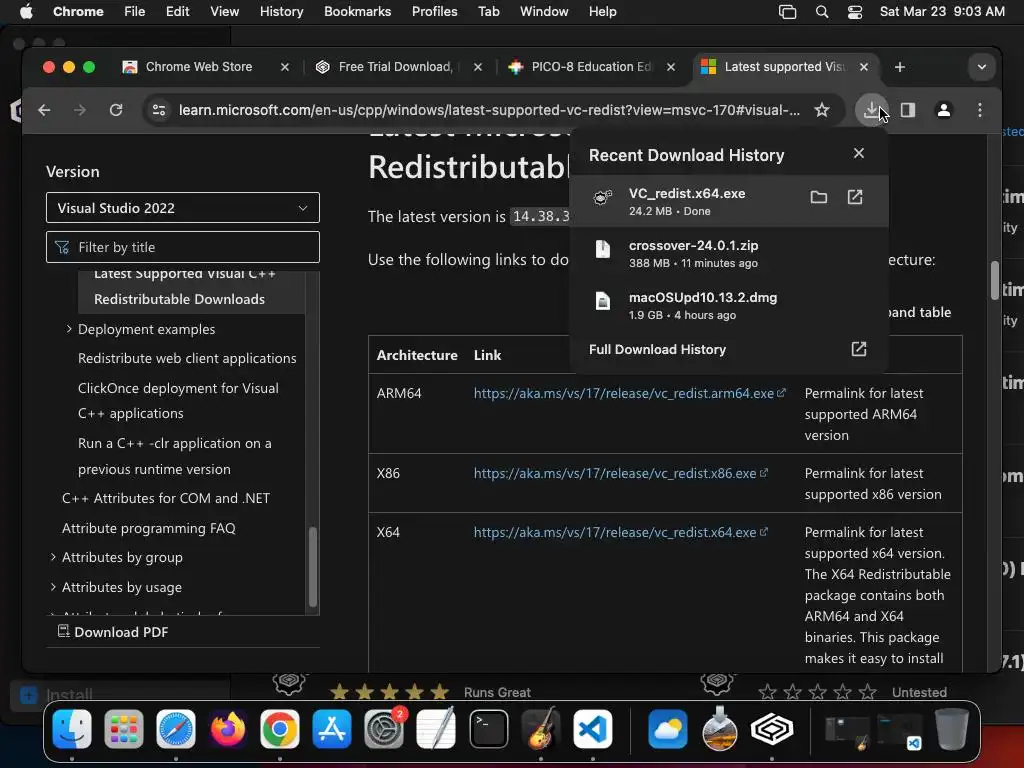Open VC_redist.x64.exe download with external icon
The image size is (1024, 768).
[855, 197]
